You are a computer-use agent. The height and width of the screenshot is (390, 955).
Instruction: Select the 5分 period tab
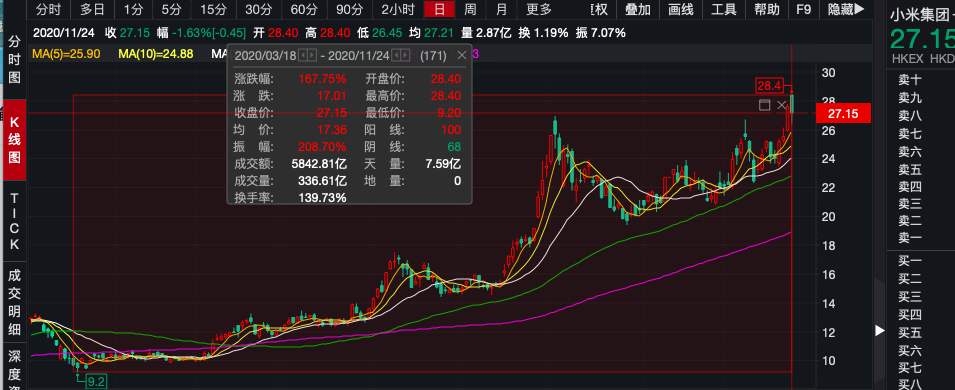tap(171, 9)
